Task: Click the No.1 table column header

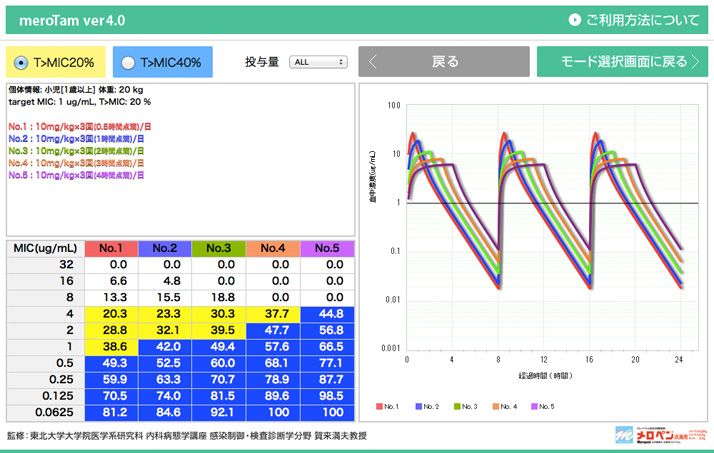Action: (110, 248)
